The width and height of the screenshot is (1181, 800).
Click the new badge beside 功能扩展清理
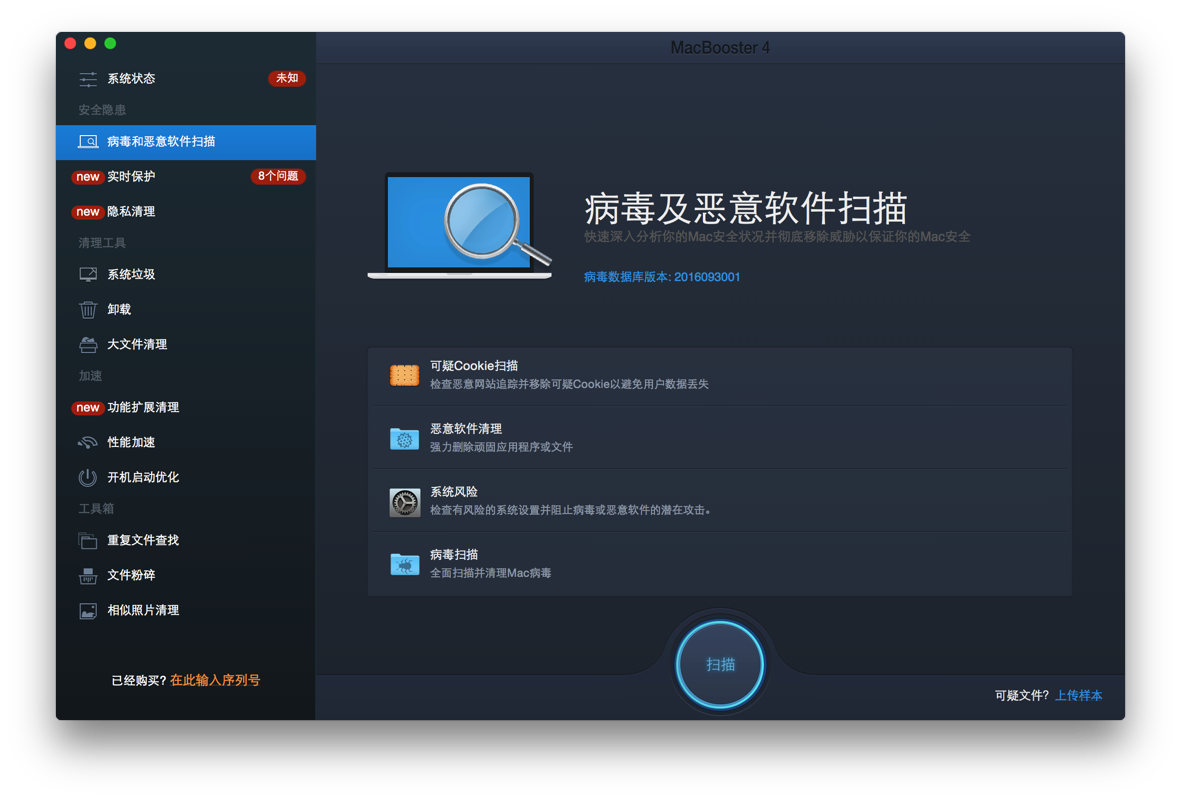pyautogui.click(x=87, y=408)
